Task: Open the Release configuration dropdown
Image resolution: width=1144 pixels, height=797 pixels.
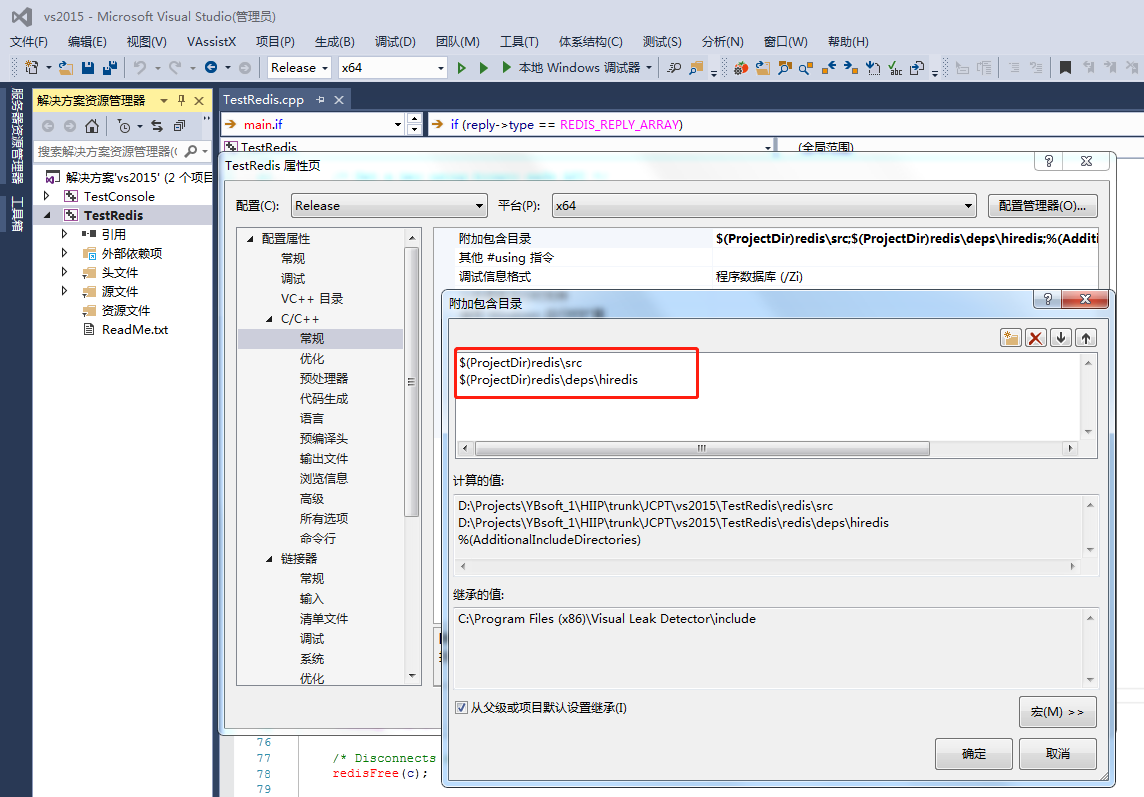Action: tap(298, 67)
